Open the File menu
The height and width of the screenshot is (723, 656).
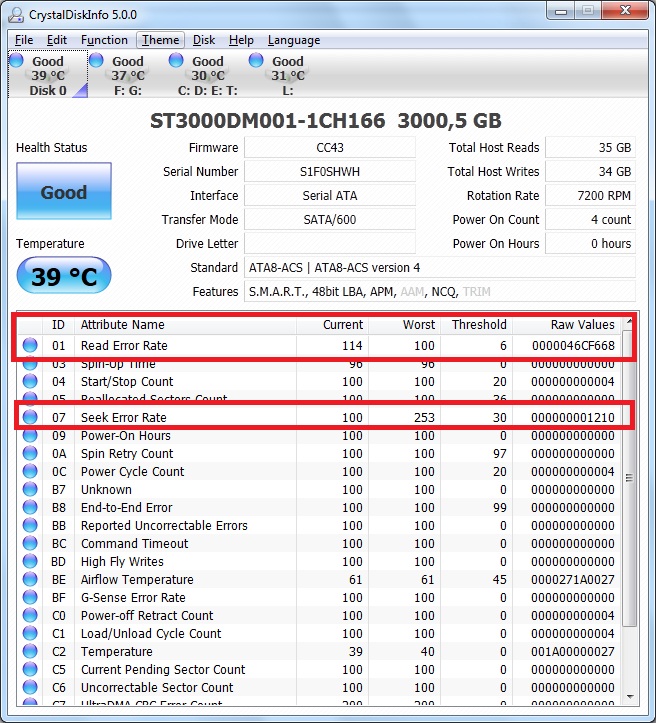24,40
